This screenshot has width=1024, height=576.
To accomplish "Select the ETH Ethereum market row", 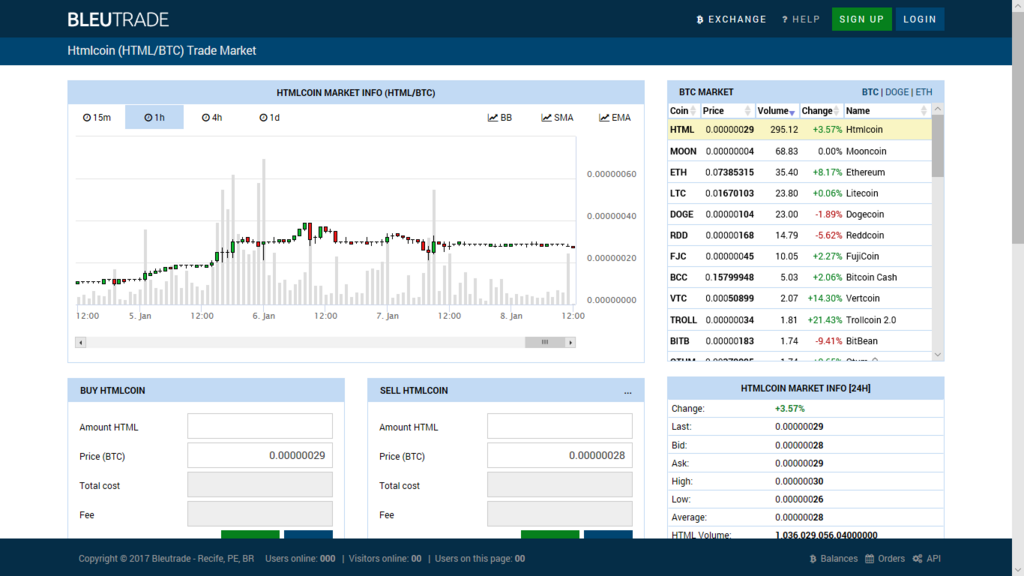I will point(800,172).
